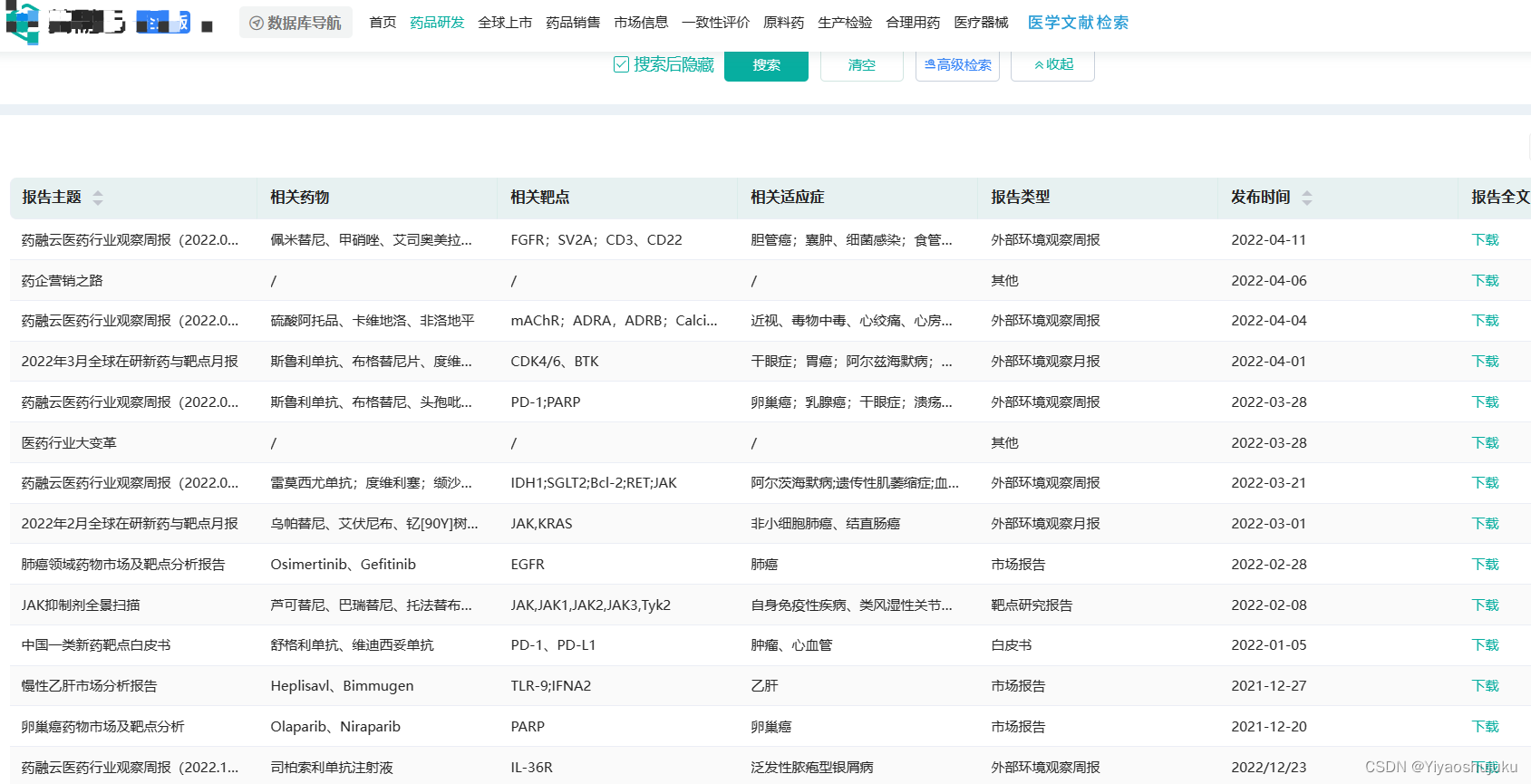Click the JAK,KRAS target cell
This screenshot has width=1531, height=784.
[541, 524]
